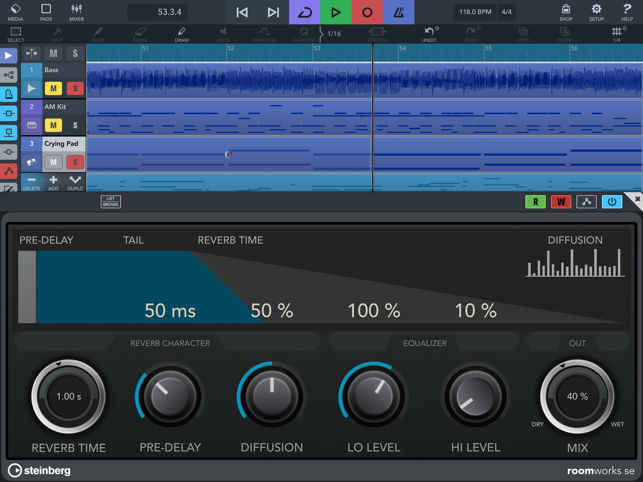Viewport: 643px width, 482px height.
Task: Mute the Bass track
Action: point(53,89)
